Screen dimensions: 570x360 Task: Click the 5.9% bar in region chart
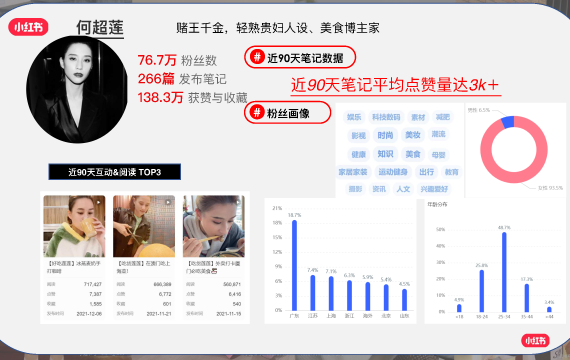368,296
